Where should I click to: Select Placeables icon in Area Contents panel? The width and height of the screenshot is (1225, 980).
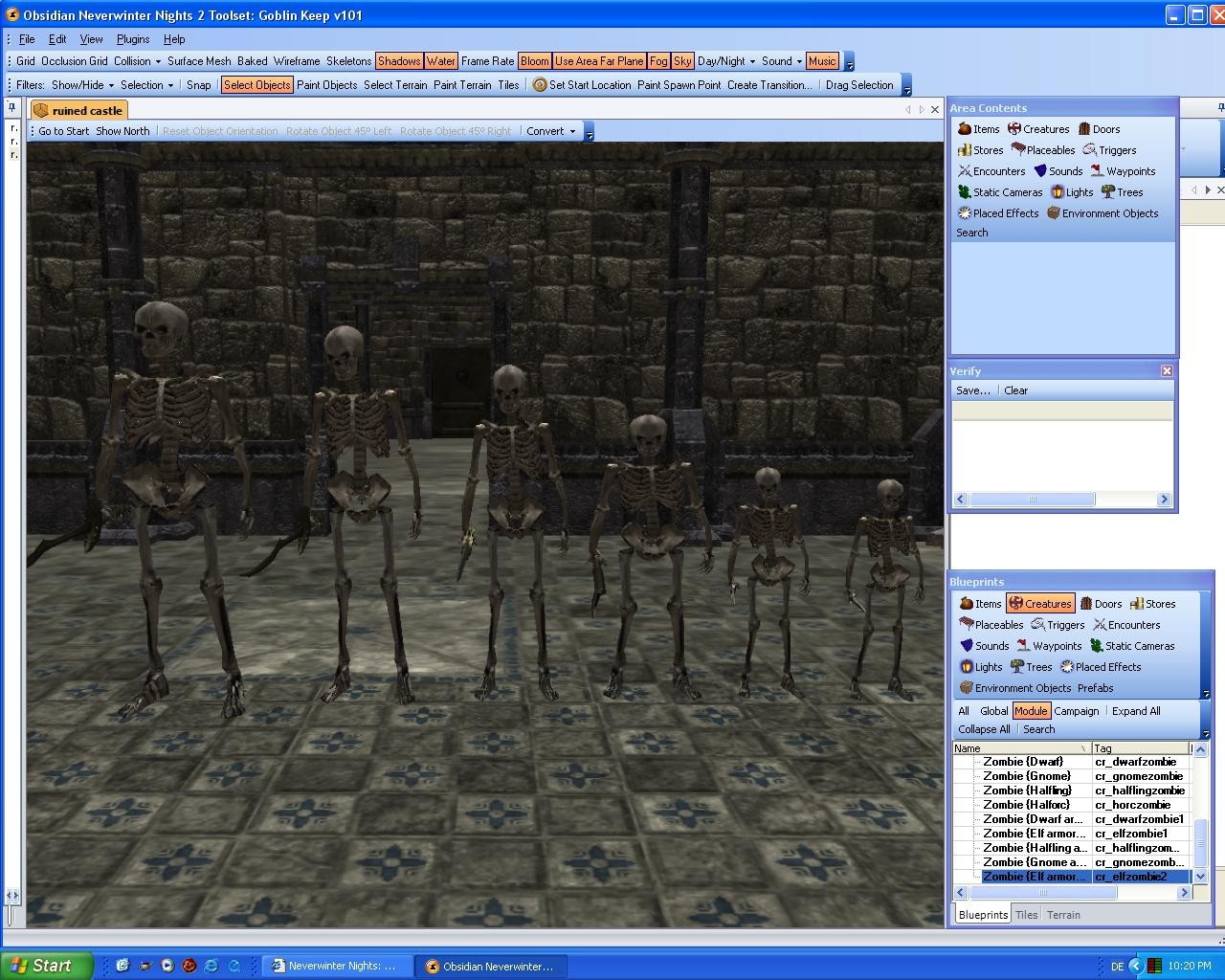(1019, 150)
